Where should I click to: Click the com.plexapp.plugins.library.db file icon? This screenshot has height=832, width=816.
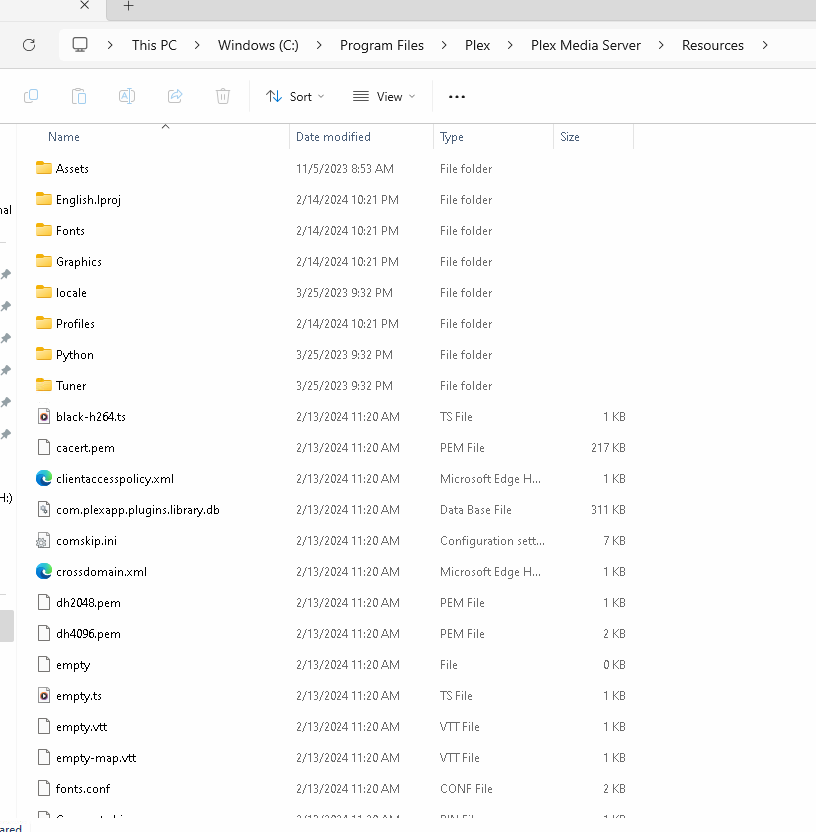[44, 510]
